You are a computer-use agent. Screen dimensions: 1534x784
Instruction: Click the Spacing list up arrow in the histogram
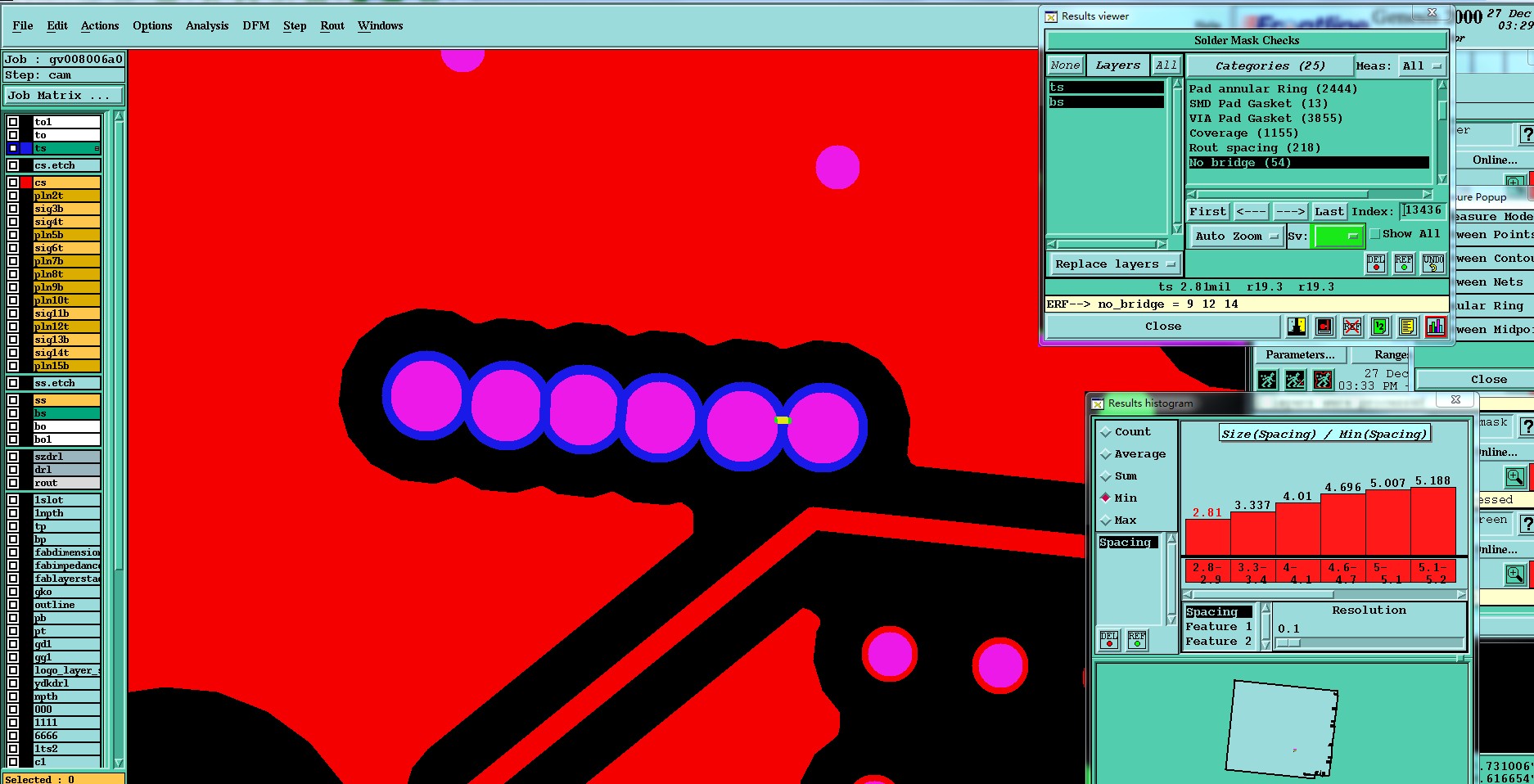(1171, 538)
